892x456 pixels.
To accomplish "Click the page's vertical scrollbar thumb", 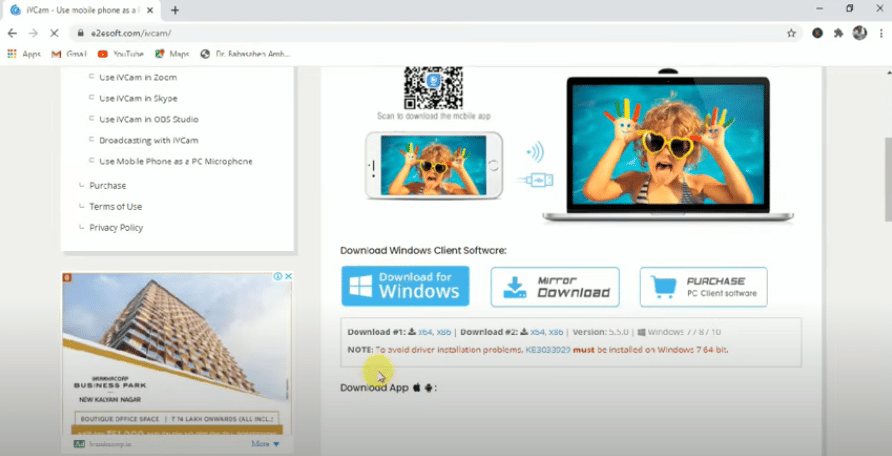I will point(888,179).
